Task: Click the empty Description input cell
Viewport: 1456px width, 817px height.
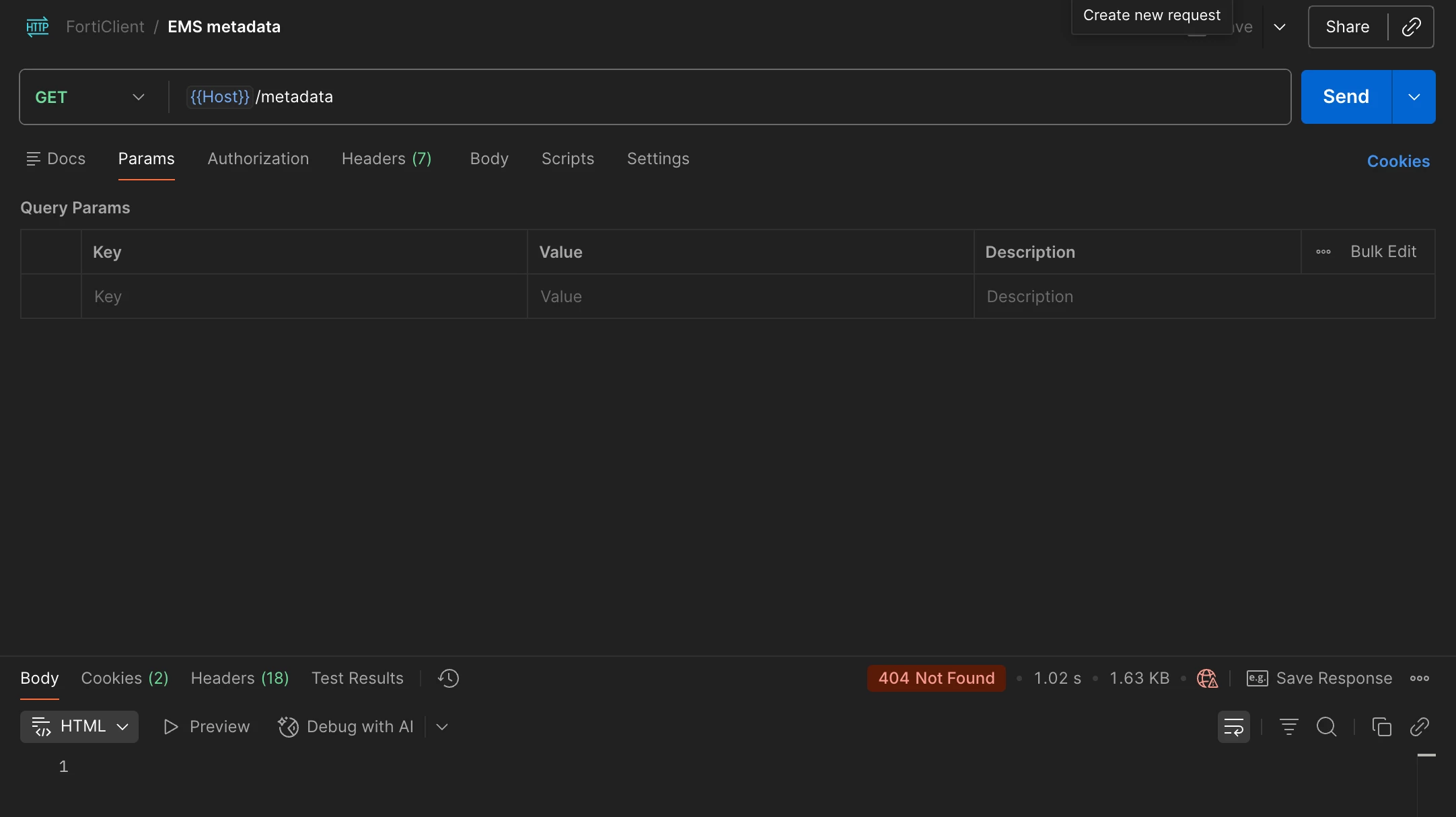Action: [x=1204, y=296]
